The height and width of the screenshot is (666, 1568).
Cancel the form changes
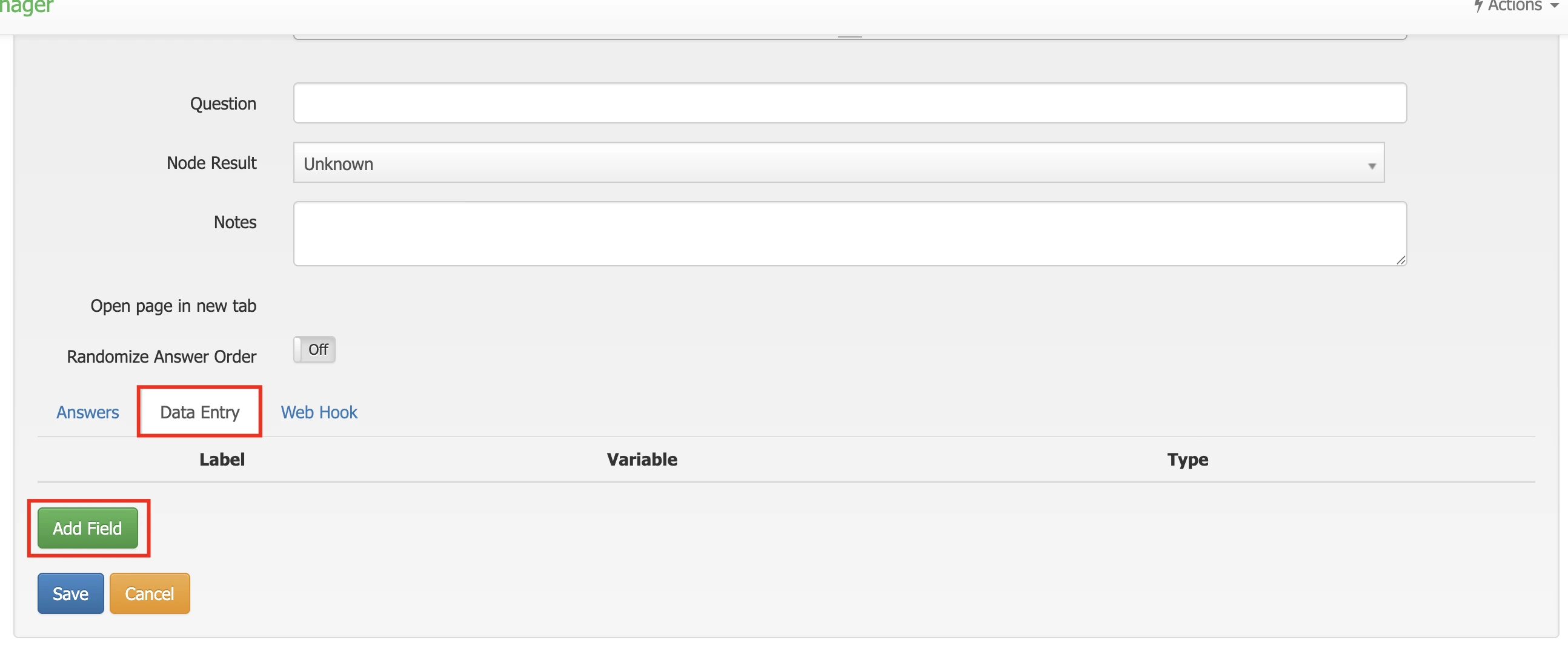click(x=149, y=593)
